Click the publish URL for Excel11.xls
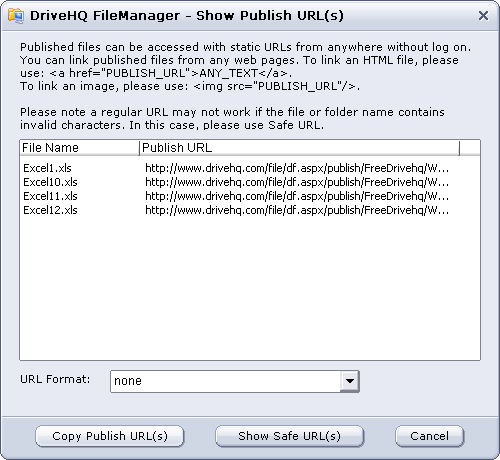Image resolution: width=500 pixels, height=460 pixels. (297, 196)
